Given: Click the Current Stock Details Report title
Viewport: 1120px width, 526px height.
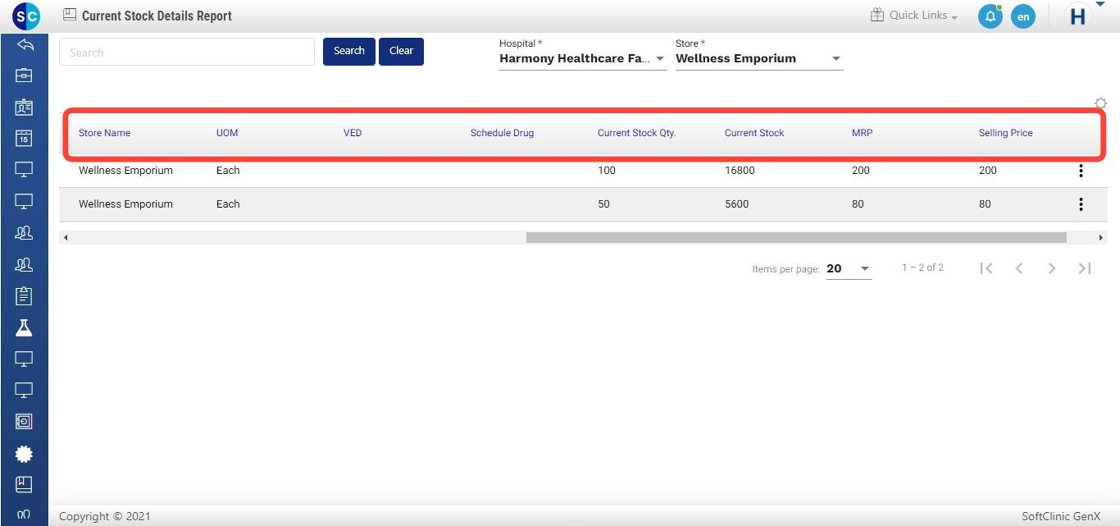Looking at the screenshot, I should (157, 16).
